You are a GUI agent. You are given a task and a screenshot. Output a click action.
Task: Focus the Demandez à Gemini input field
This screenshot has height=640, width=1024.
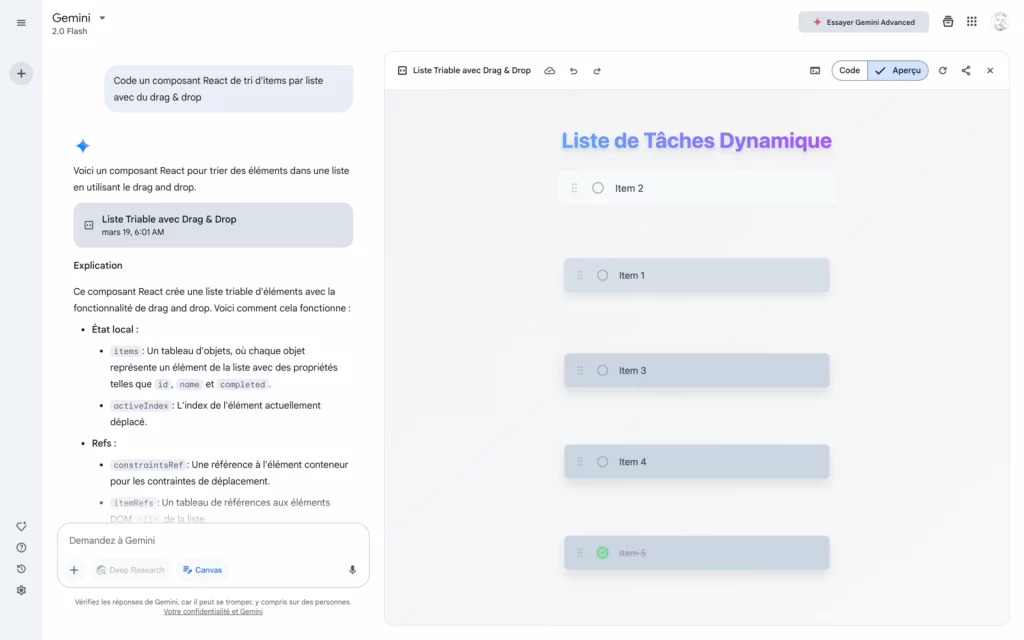point(210,540)
